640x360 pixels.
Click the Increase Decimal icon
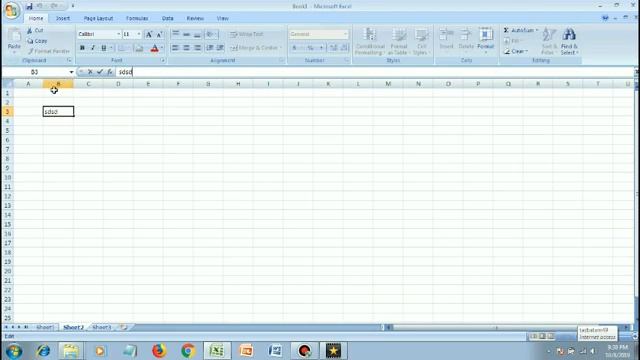click(x=334, y=48)
